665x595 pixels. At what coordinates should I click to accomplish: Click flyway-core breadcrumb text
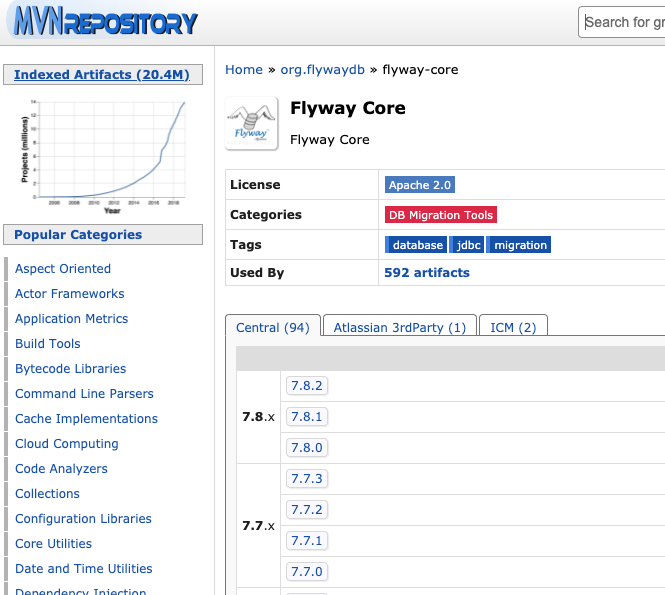click(420, 70)
